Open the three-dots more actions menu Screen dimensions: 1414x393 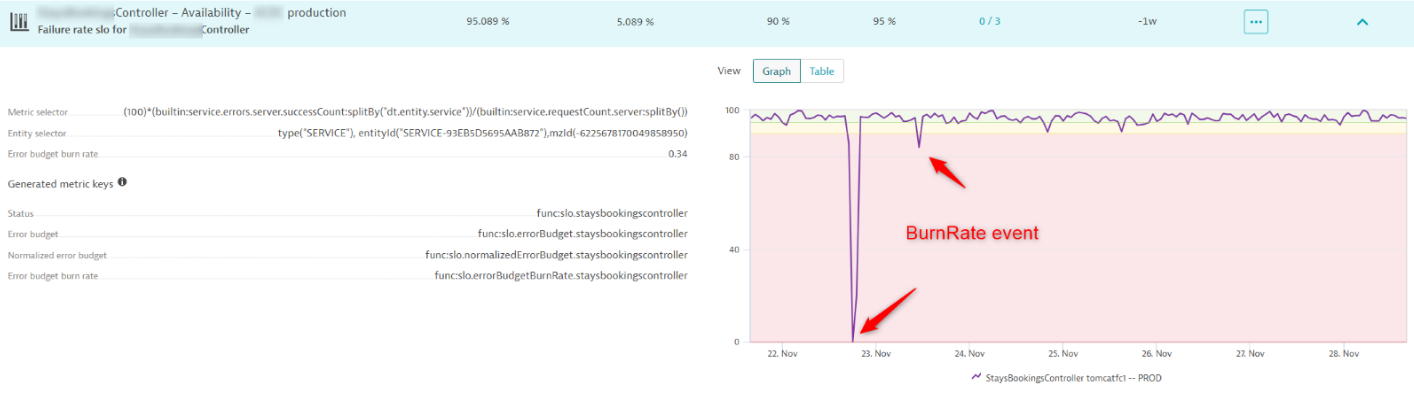(1255, 22)
